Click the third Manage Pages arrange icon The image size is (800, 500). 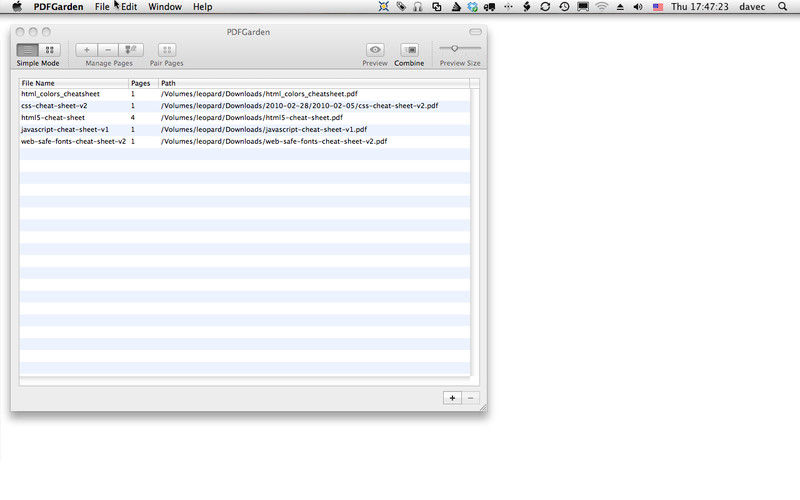(x=131, y=50)
